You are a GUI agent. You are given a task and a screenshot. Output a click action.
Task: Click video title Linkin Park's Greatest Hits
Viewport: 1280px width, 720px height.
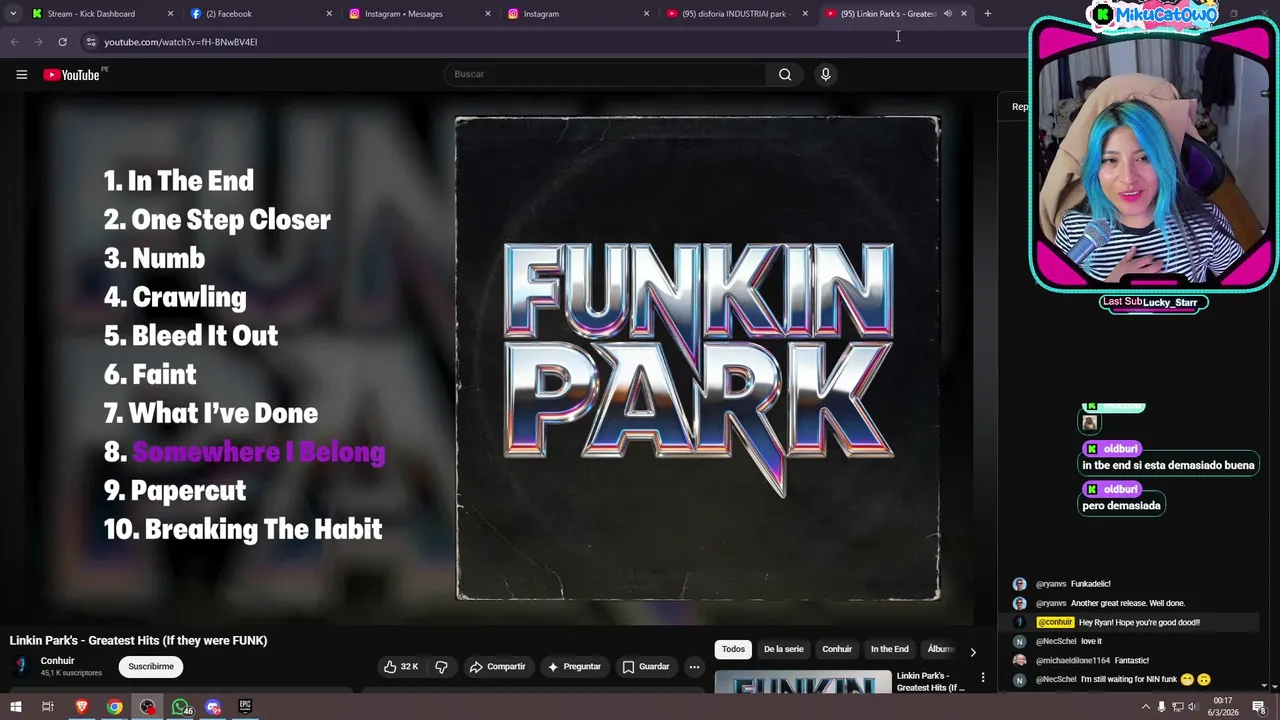pyautogui.click(x=138, y=641)
